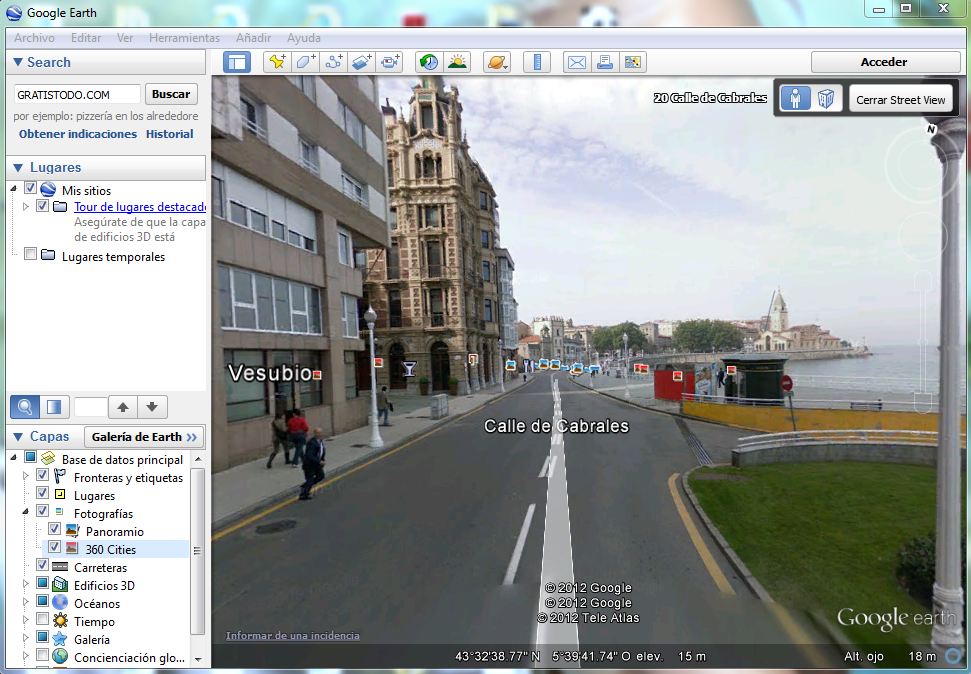This screenshot has width=971, height=674.
Task: Toggle the panel view button beside magnifier
Action: click(x=54, y=407)
